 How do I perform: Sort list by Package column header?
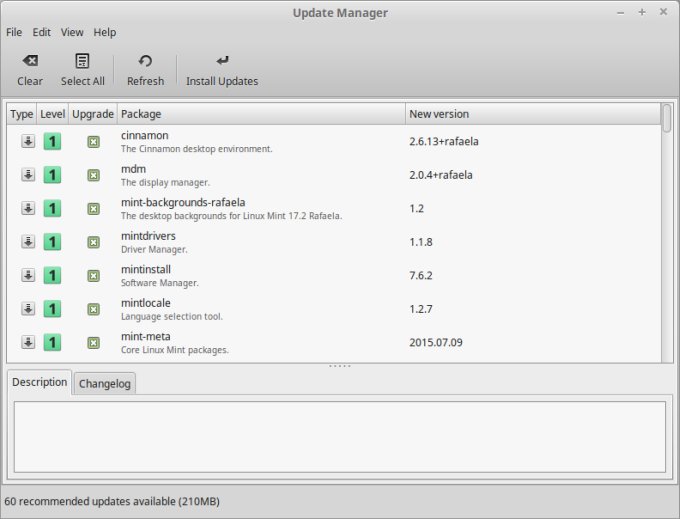260,114
